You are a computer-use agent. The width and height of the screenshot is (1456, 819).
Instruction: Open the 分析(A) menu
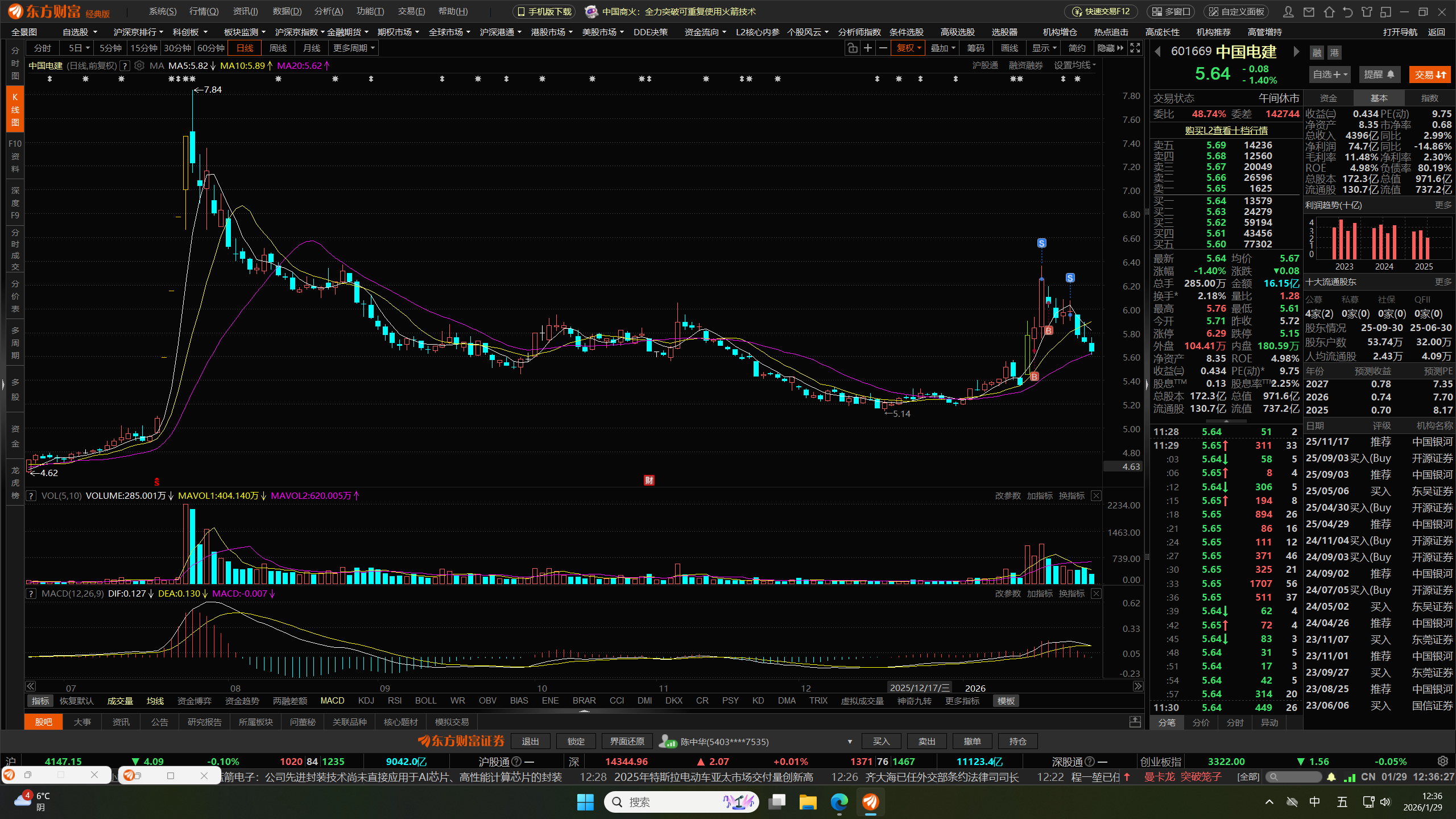tap(328, 11)
